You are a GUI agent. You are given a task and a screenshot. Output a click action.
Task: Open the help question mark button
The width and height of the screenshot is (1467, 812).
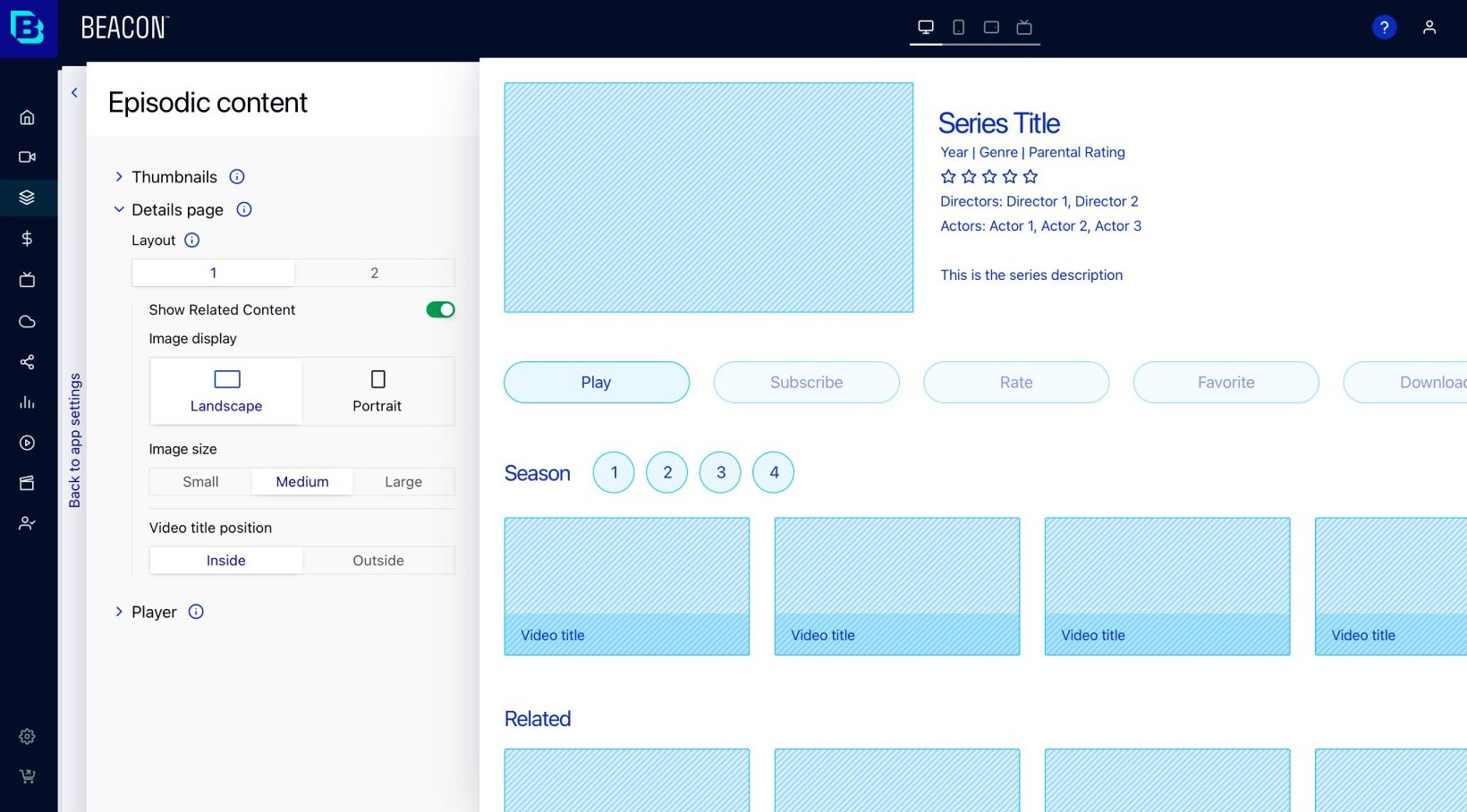click(x=1384, y=28)
